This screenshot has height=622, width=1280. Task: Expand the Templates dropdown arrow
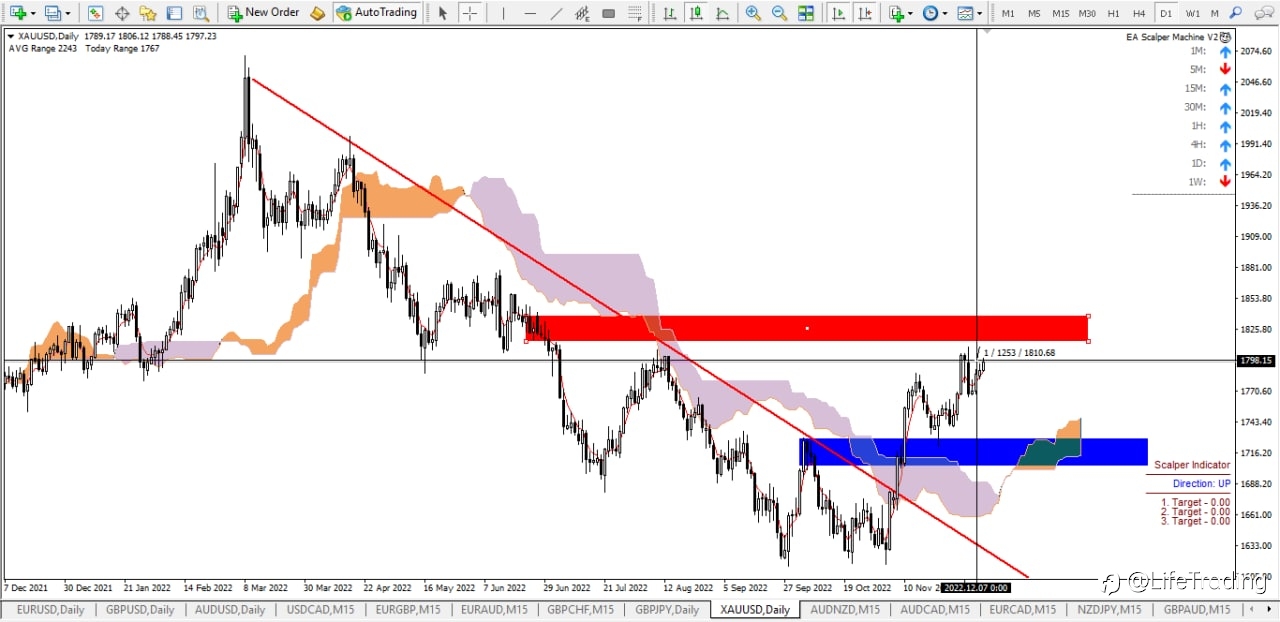pyautogui.click(x=979, y=14)
